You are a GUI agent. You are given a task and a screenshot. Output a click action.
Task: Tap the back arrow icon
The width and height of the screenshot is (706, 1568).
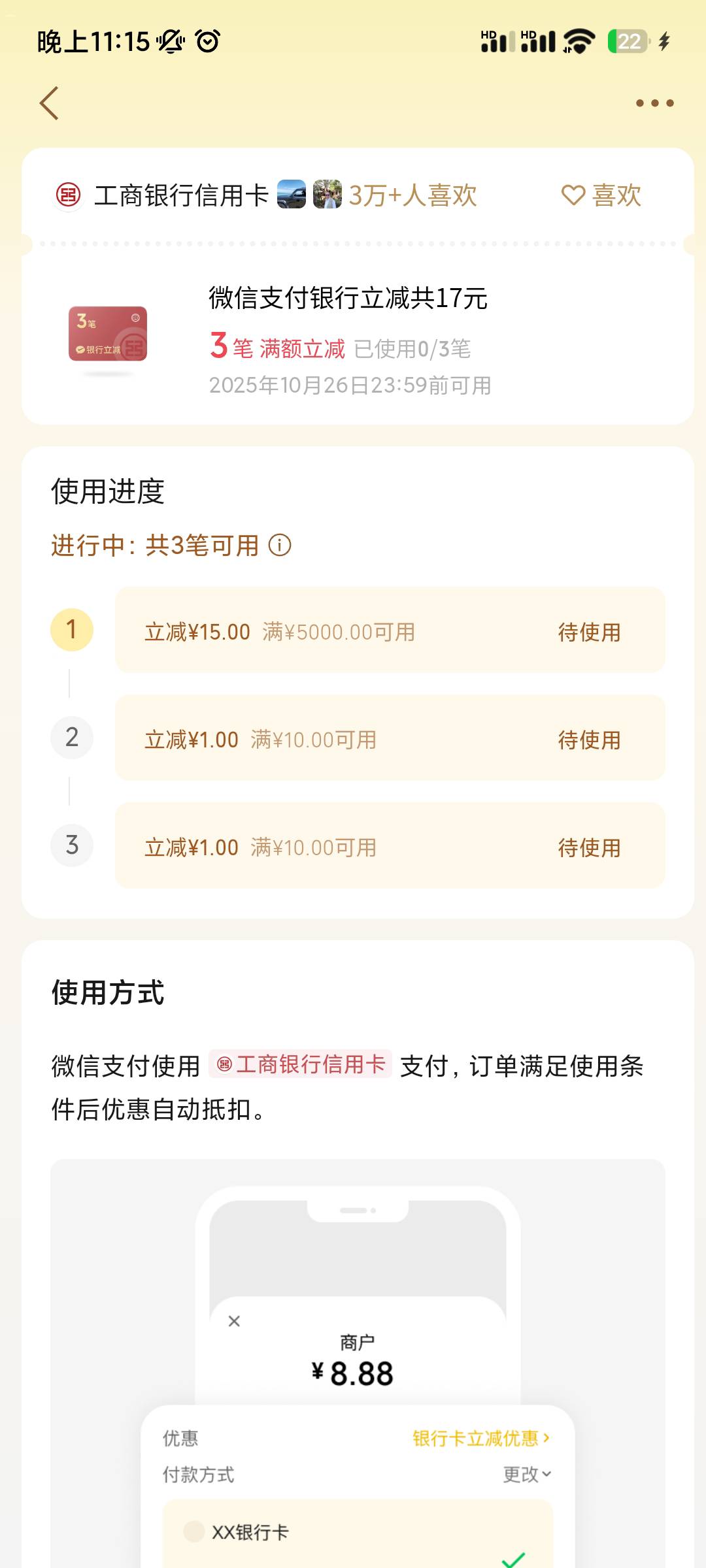pyautogui.click(x=50, y=103)
